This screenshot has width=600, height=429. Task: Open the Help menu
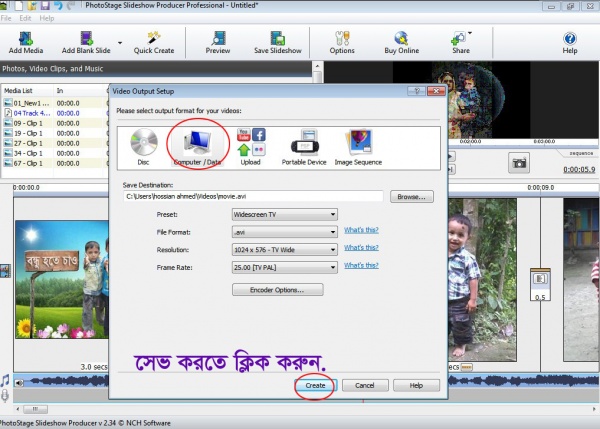[47, 18]
